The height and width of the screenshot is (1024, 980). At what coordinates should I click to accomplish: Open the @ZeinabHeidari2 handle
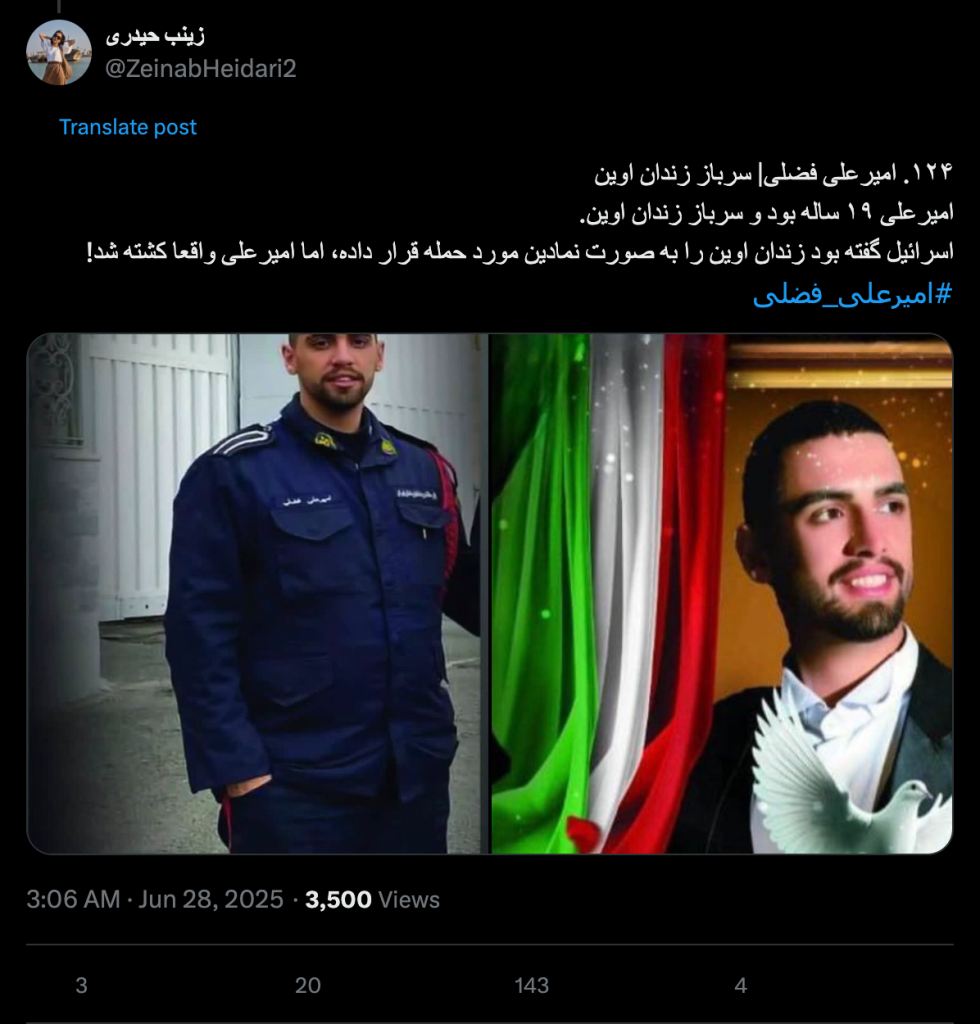pyautogui.click(x=201, y=69)
